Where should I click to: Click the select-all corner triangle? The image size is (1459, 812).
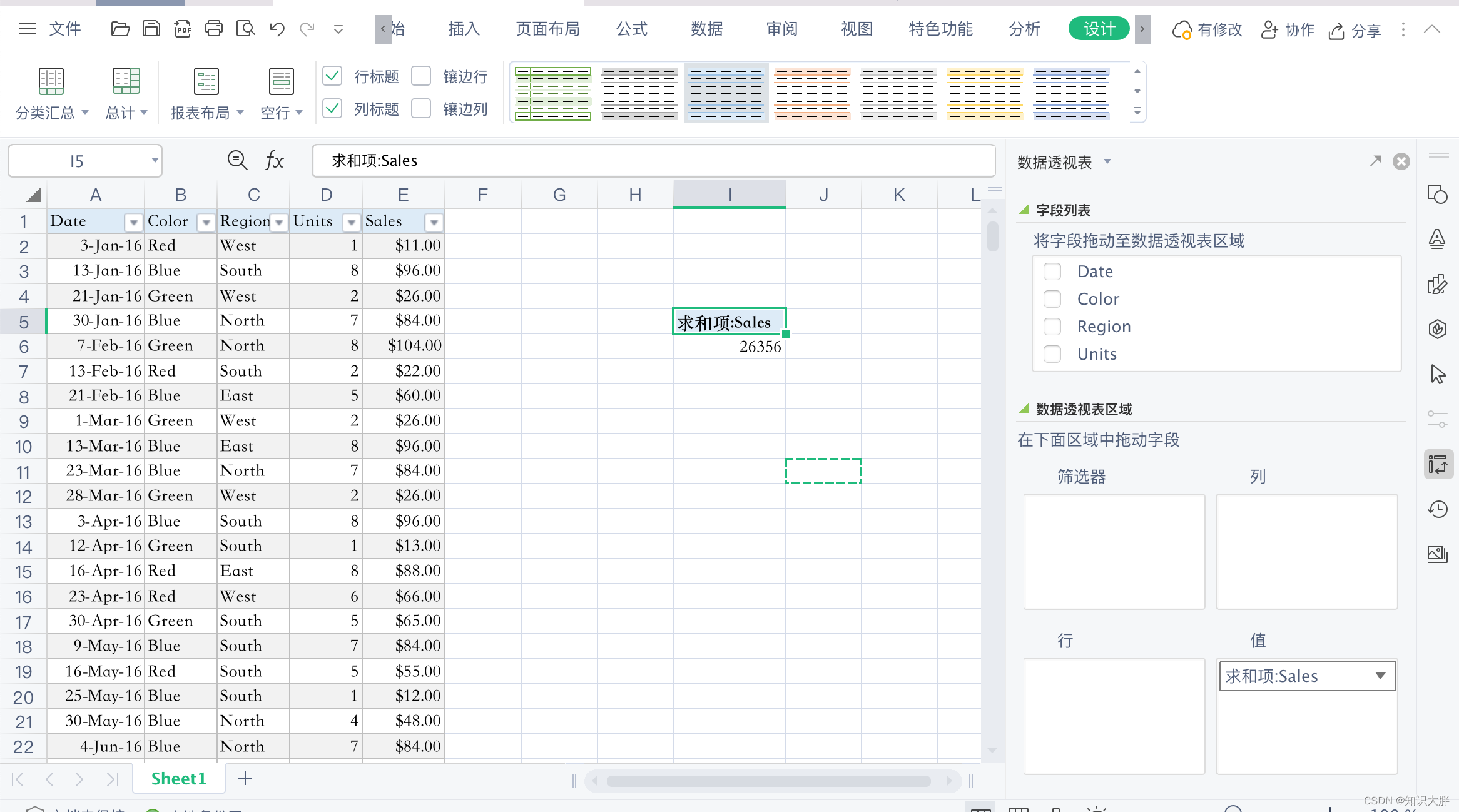click(33, 195)
